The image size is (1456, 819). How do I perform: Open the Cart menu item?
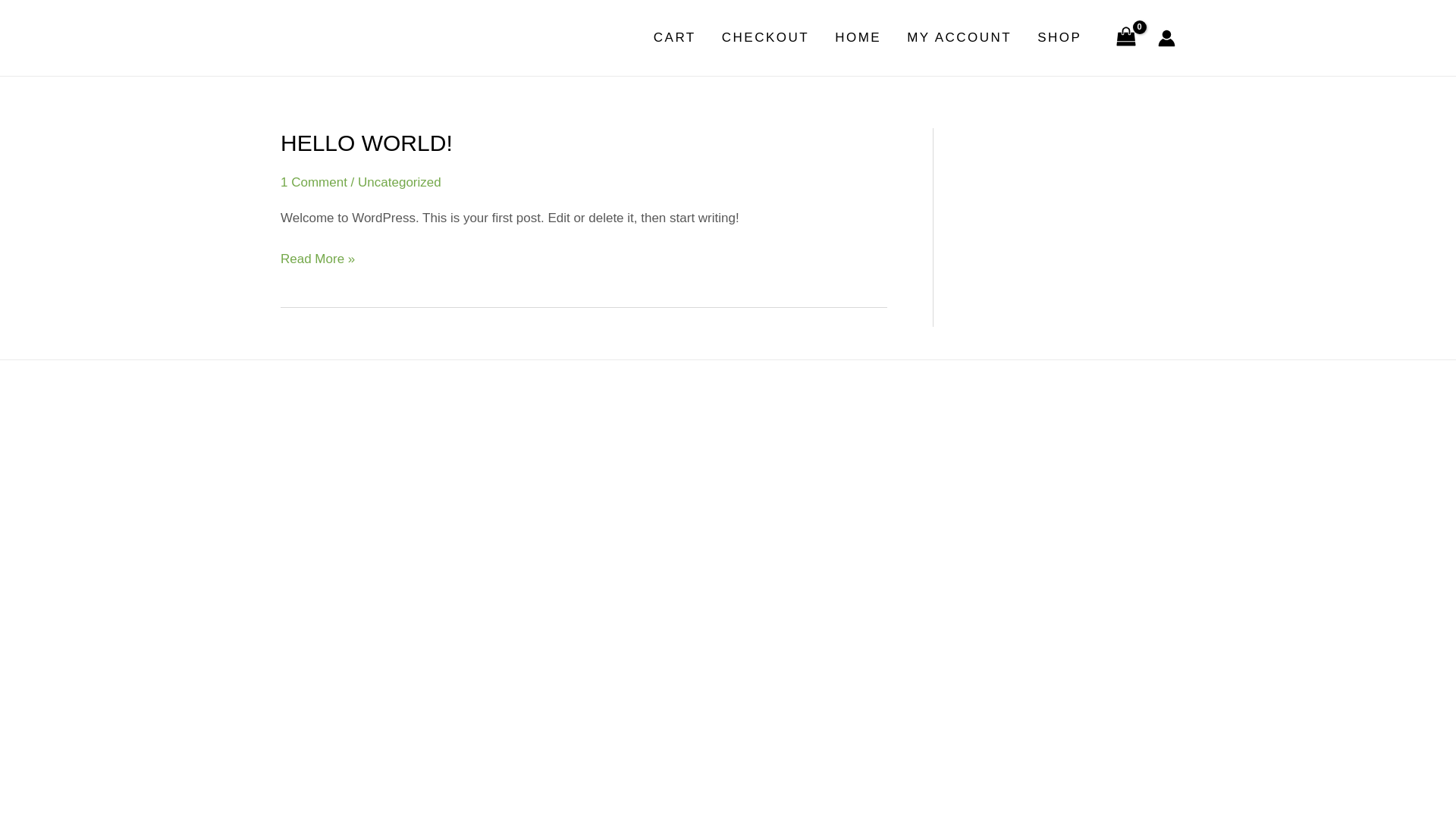[674, 38]
